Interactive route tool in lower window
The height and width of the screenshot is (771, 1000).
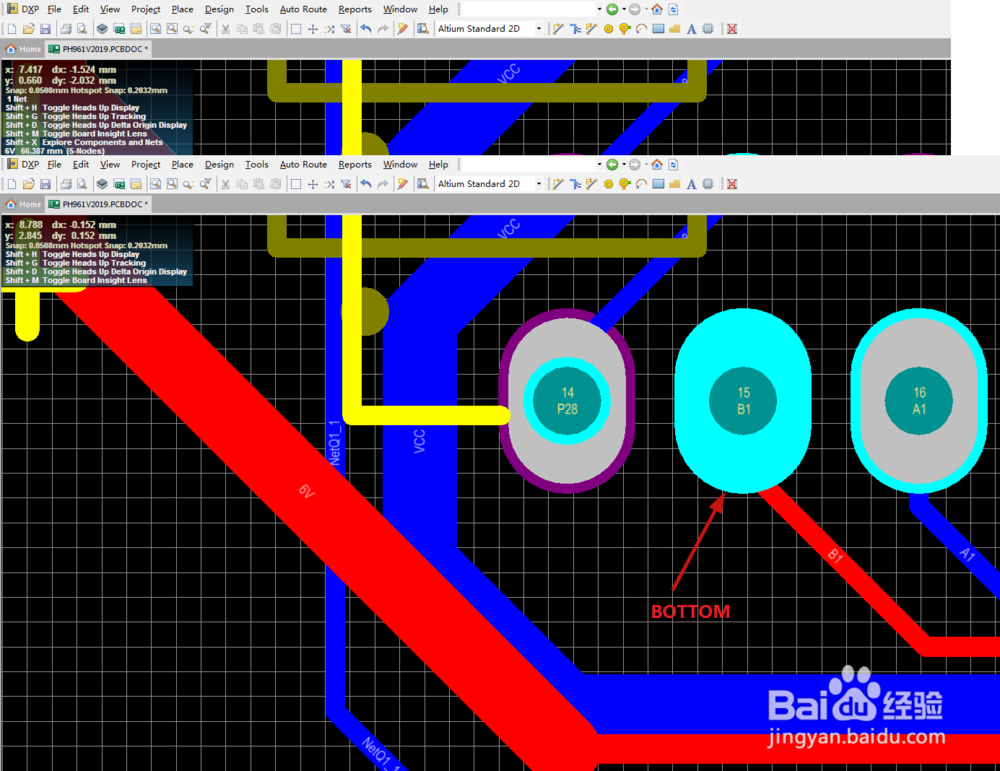pyautogui.click(x=558, y=184)
